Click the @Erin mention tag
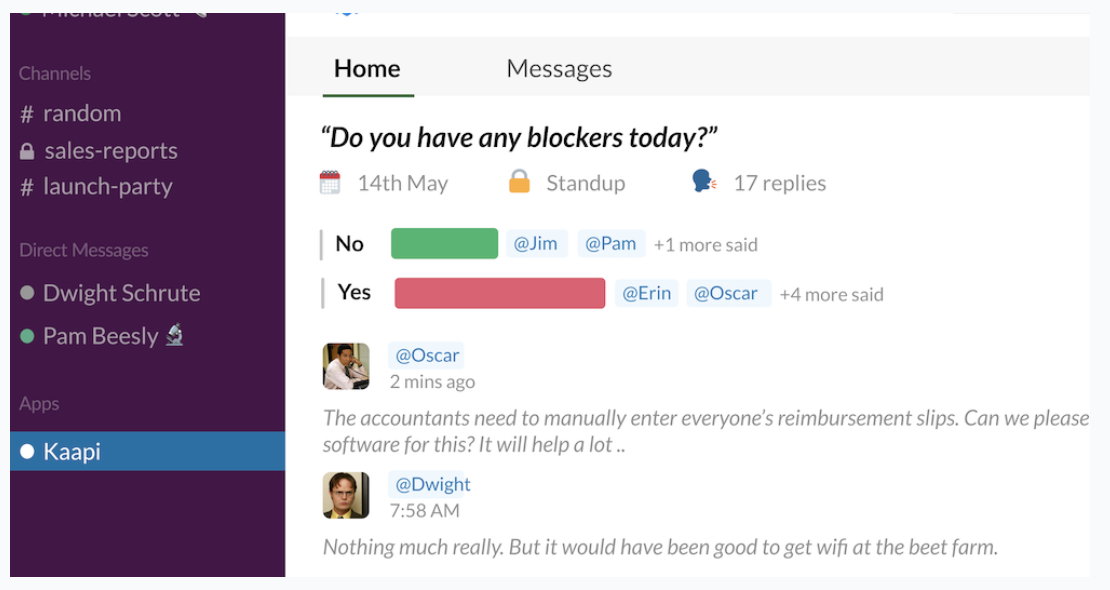1110x590 pixels. (646, 293)
